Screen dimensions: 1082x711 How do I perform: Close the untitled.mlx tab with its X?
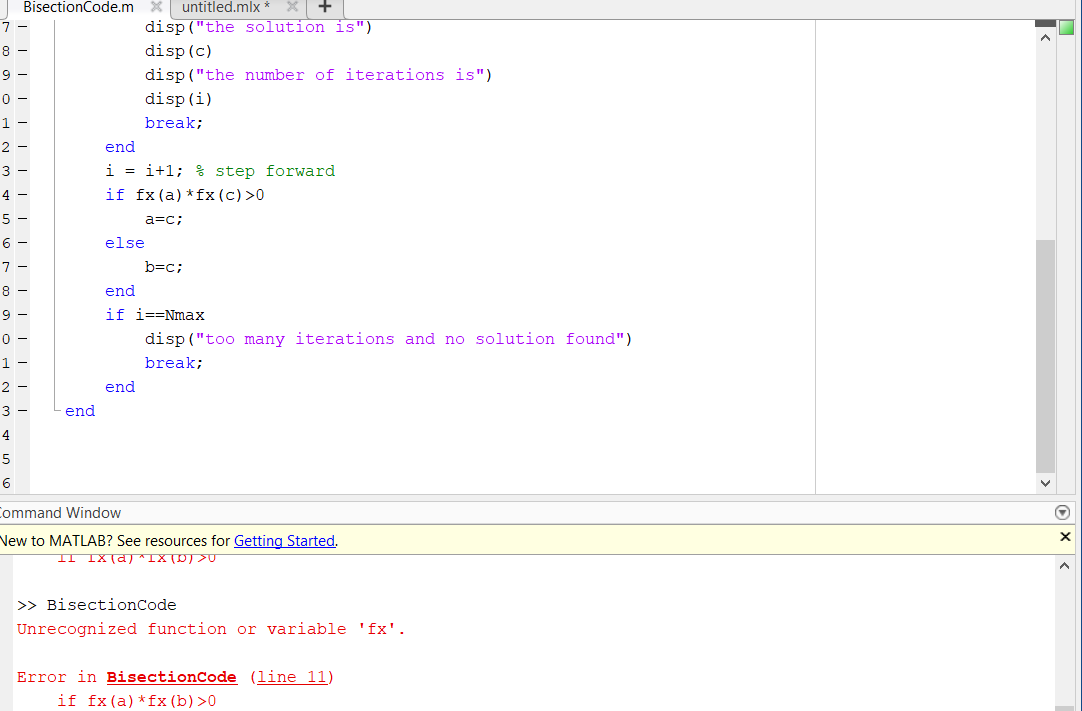pos(290,8)
